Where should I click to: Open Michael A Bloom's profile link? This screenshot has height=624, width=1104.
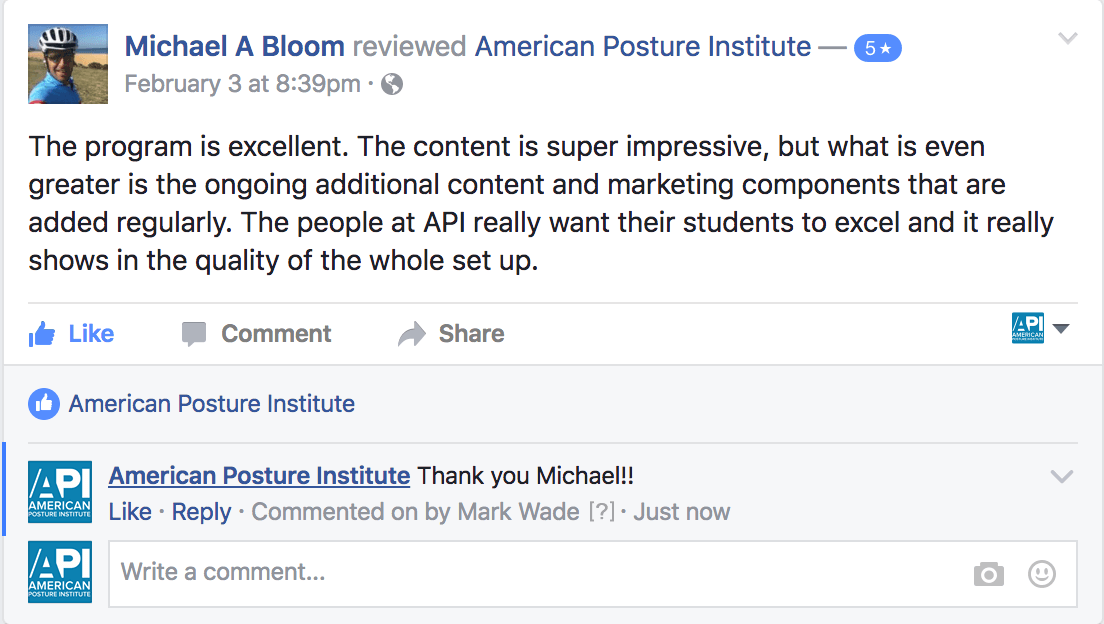pyautogui.click(x=235, y=46)
